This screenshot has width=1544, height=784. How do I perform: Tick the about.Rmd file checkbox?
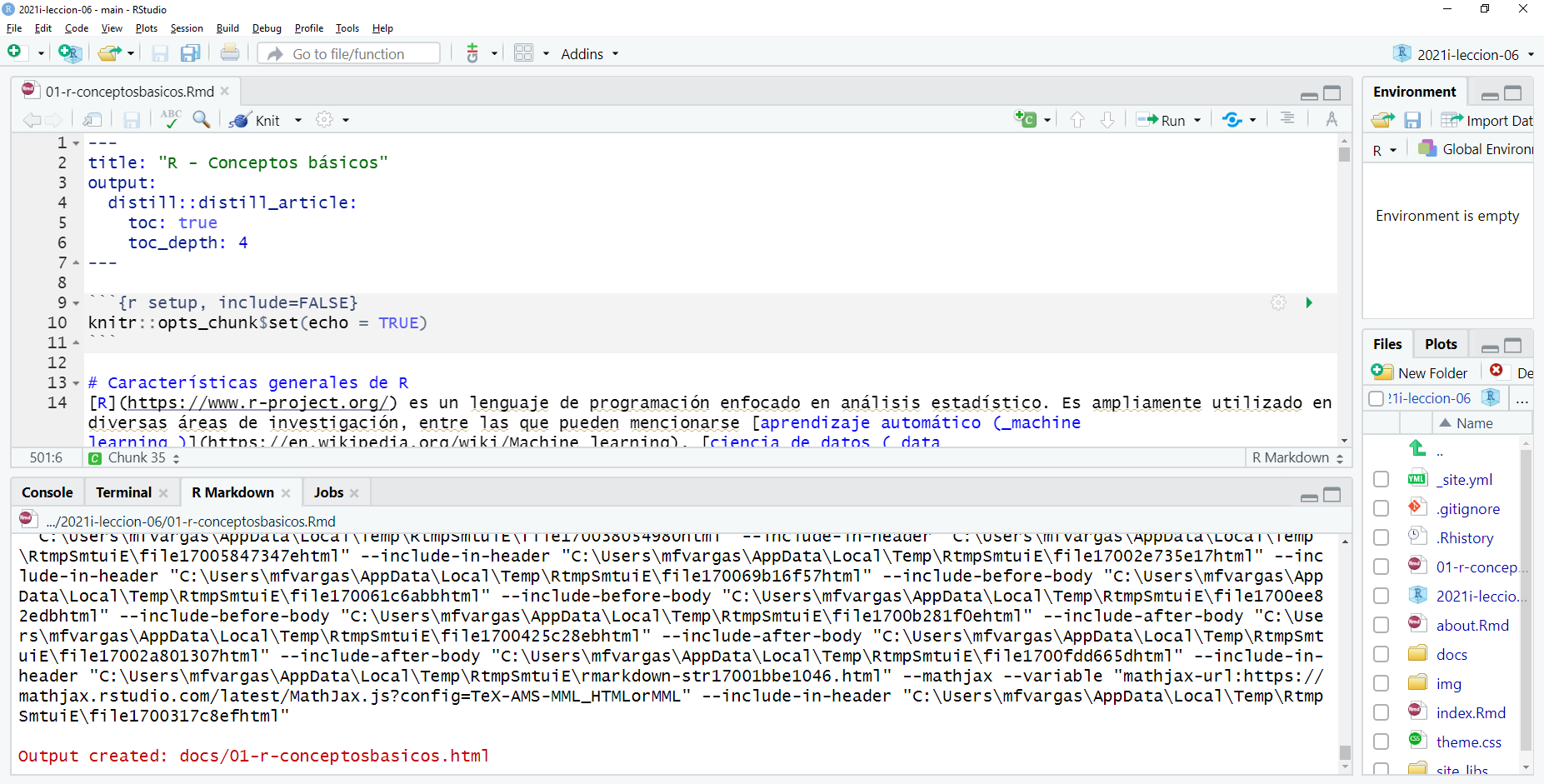[x=1381, y=625]
